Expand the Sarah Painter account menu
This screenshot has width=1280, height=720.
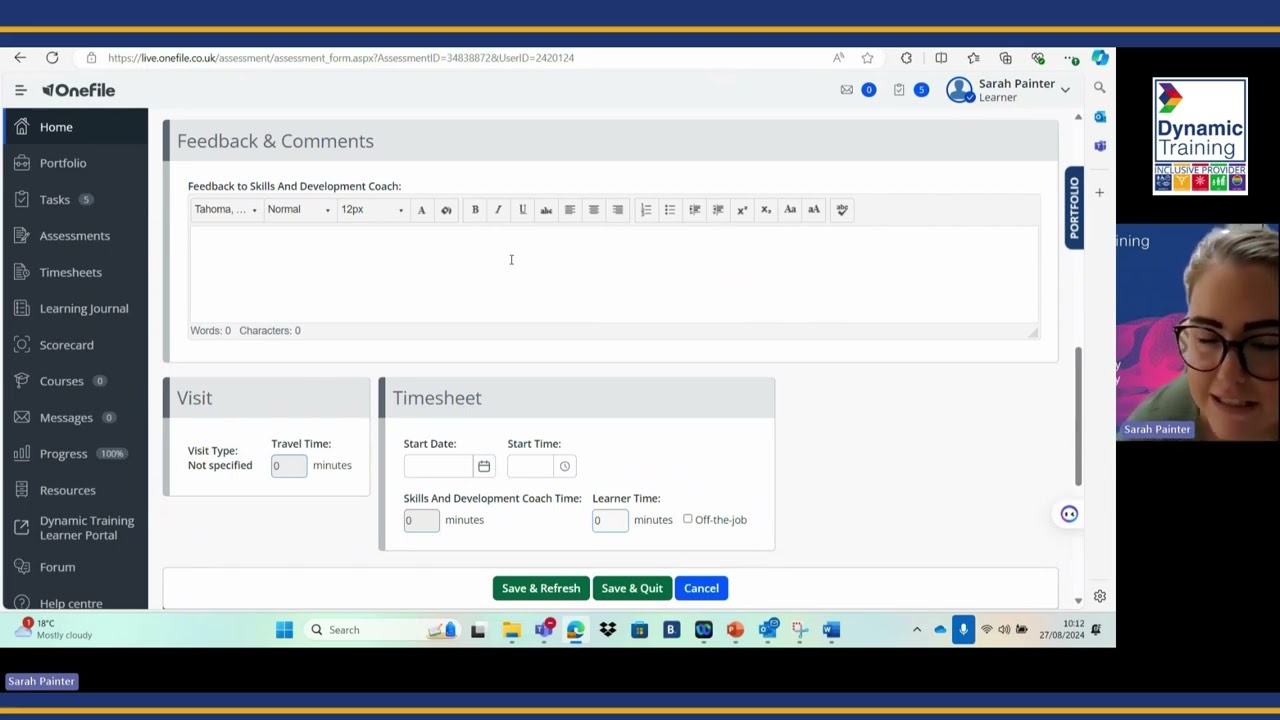(x=1009, y=90)
